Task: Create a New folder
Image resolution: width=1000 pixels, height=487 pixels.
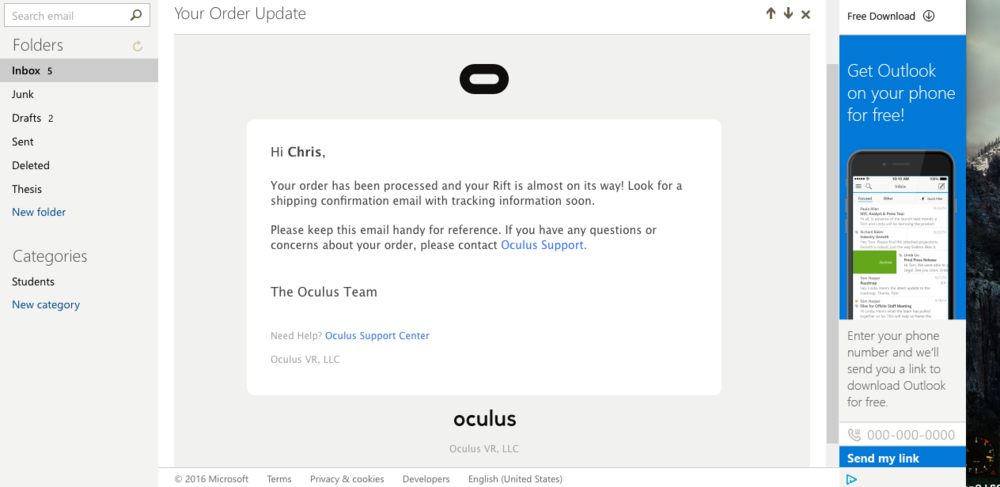Action: click(x=38, y=212)
